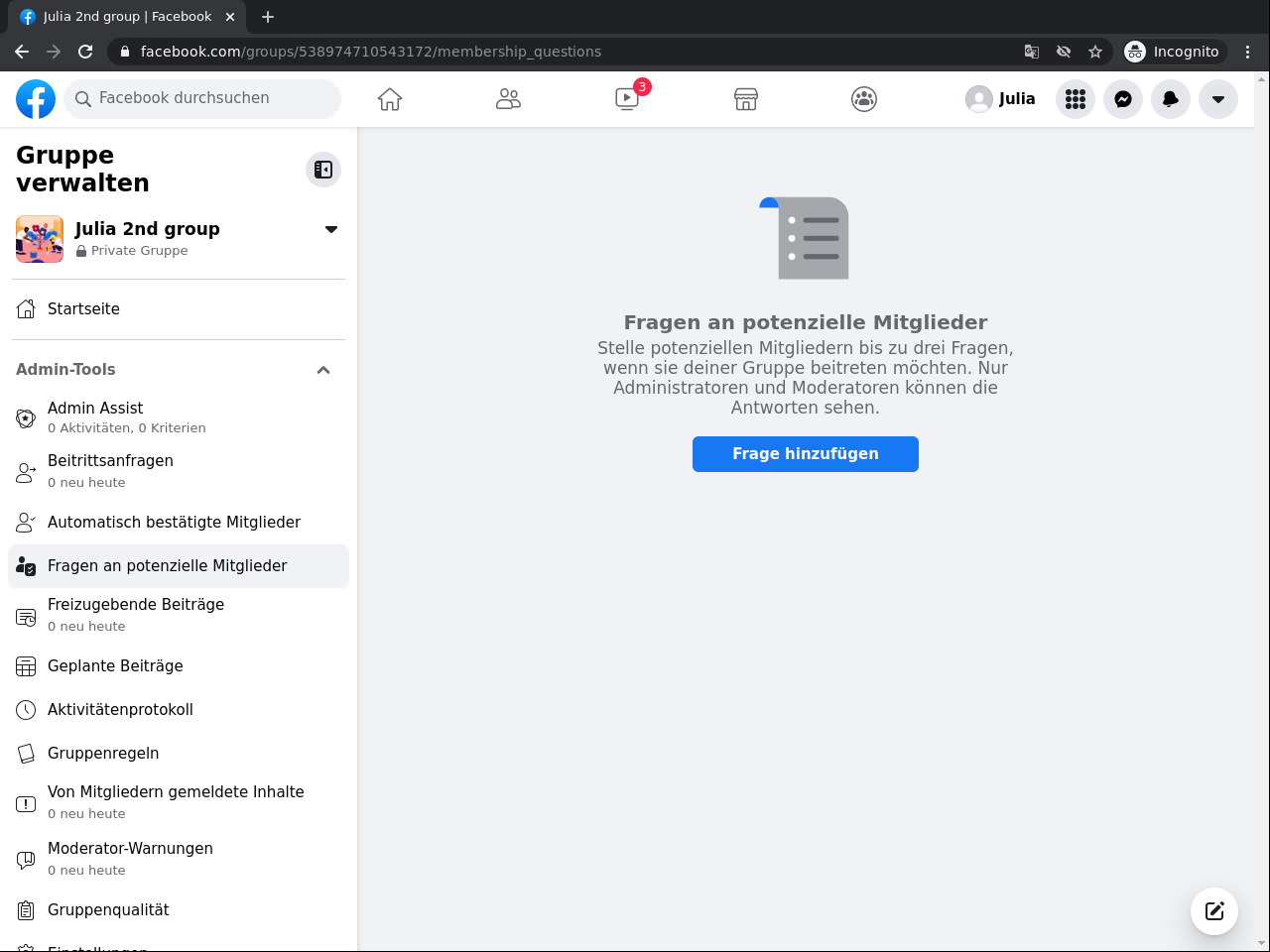Screen dimensions: 1270x952
Task: Open the Admin Assist menu item
Action: [x=179, y=417]
